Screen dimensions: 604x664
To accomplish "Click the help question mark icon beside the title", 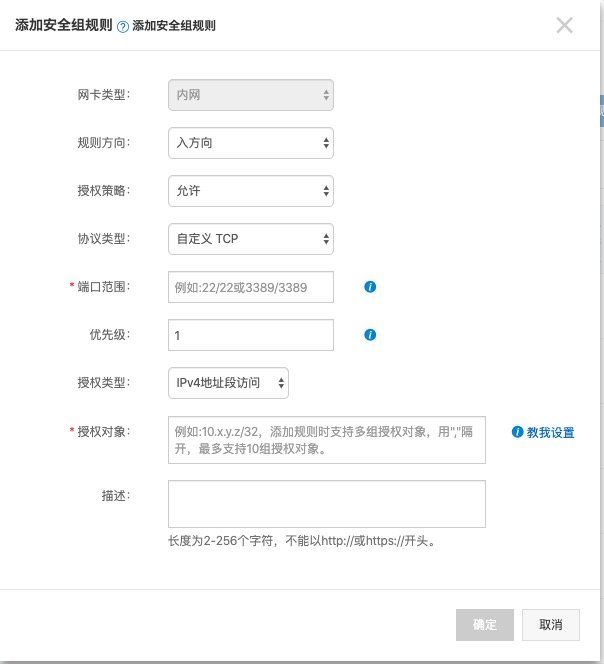I will [x=123, y=27].
